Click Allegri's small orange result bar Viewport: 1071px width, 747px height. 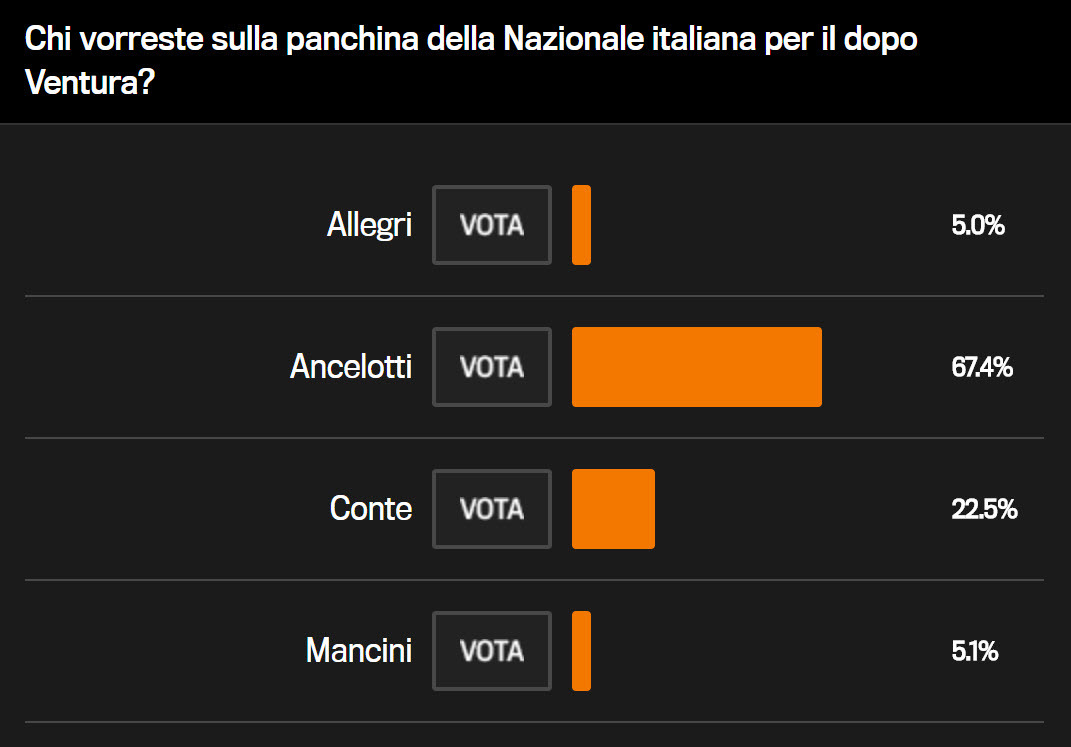pyautogui.click(x=581, y=225)
